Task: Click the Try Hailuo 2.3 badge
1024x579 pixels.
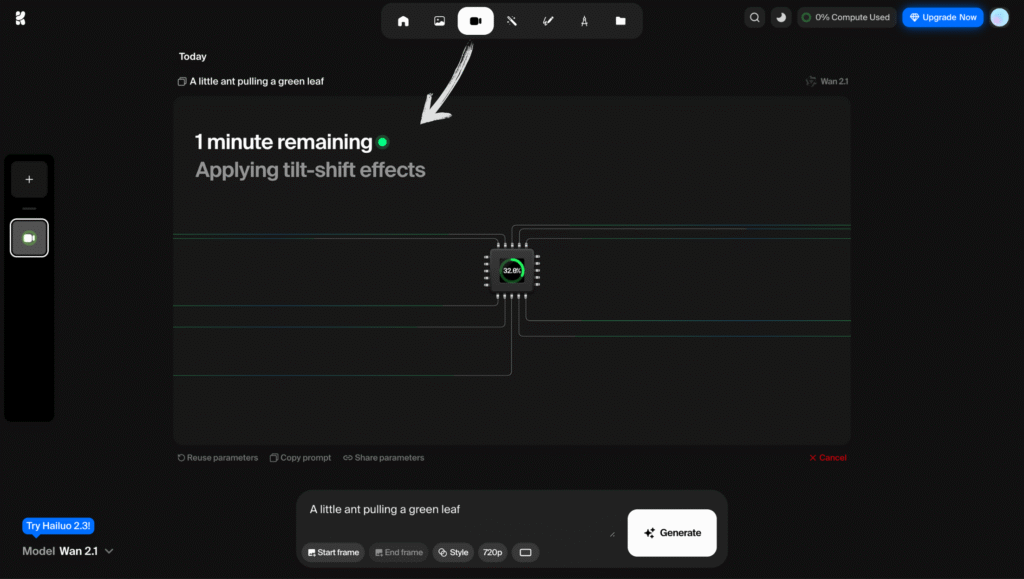Action: 57,525
